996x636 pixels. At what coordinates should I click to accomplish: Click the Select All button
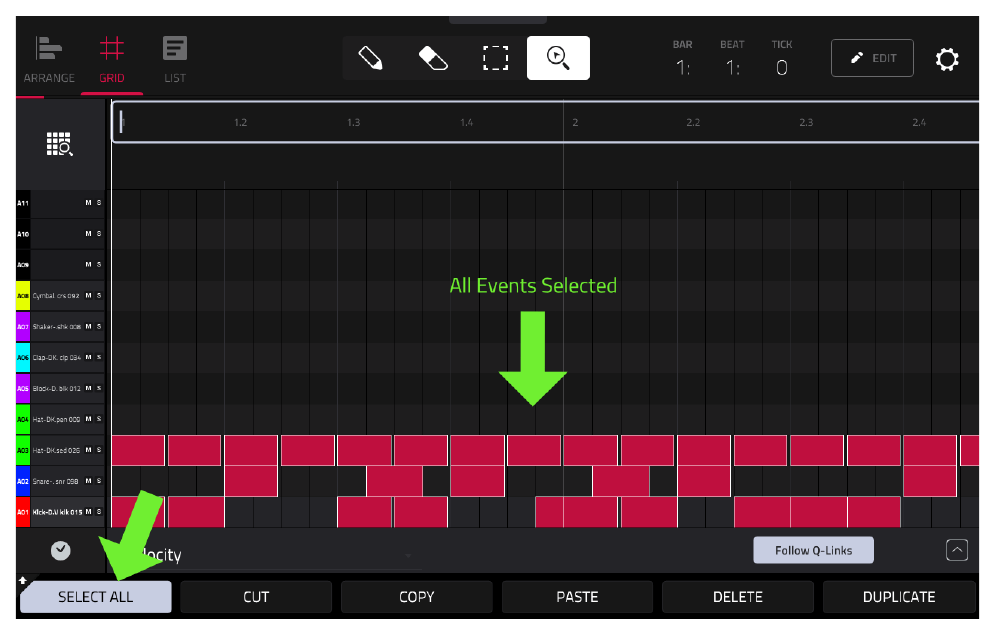pos(95,597)
